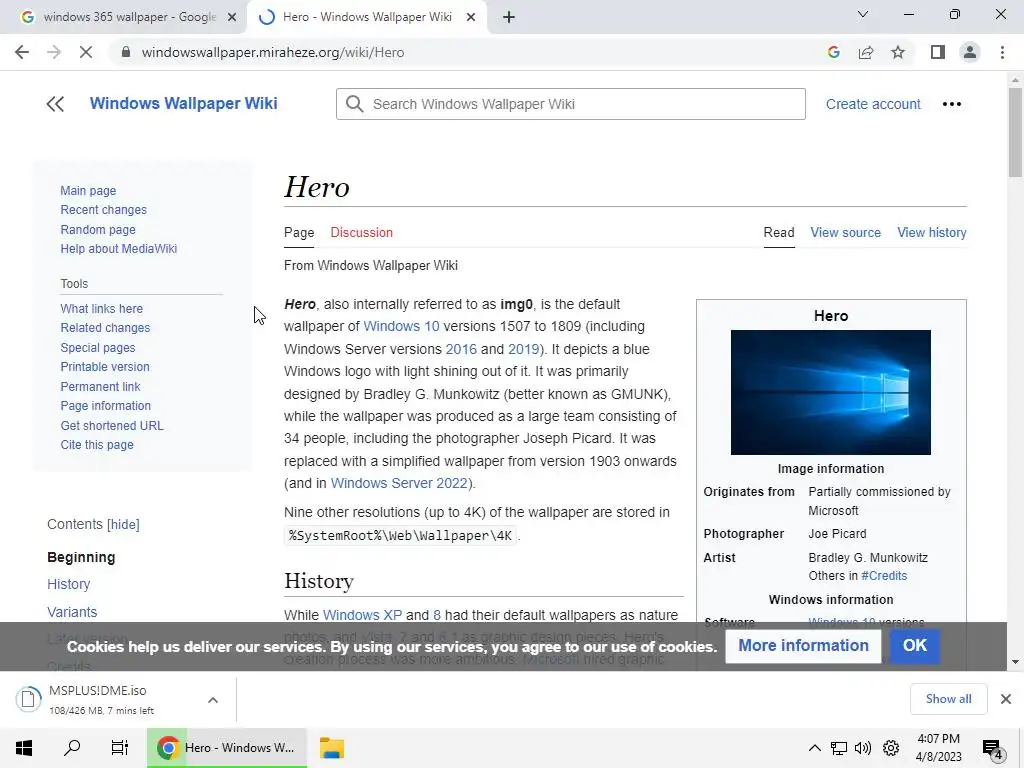Open the Discussion tab
The height and width of the screenshot is (768, 1024).
point(361,232)
